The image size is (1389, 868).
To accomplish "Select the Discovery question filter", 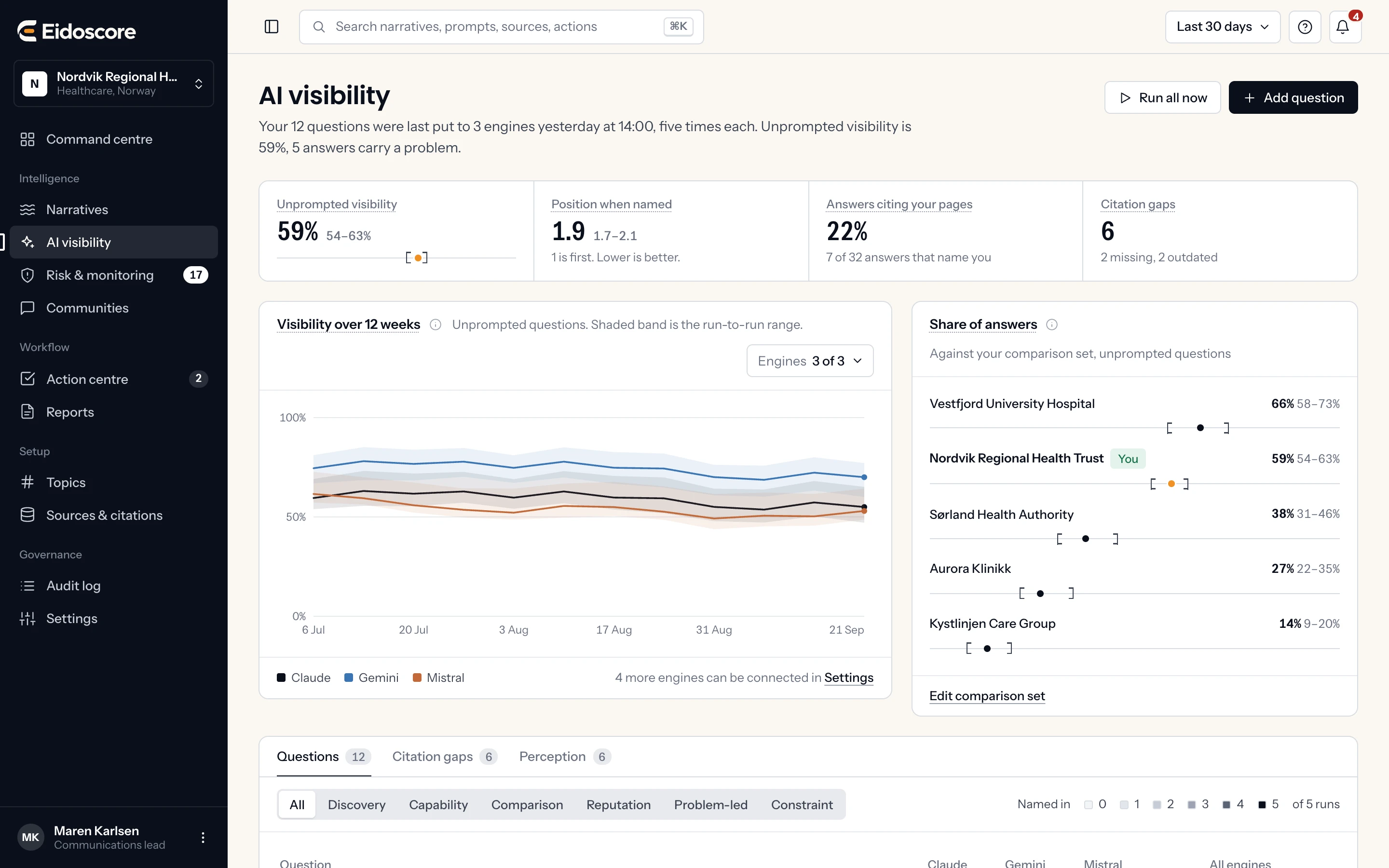I will pyautogui.click(x=356, y=804).
